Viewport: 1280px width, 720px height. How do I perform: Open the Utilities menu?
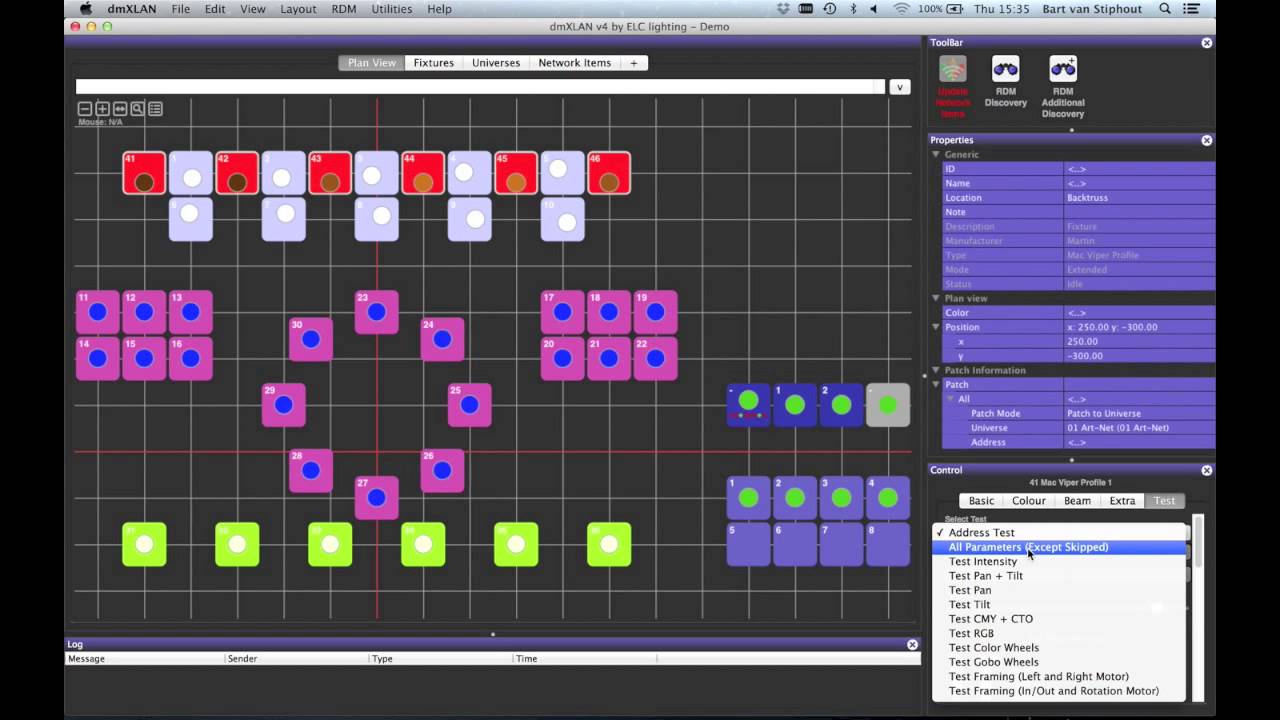(x=391, y=9)
